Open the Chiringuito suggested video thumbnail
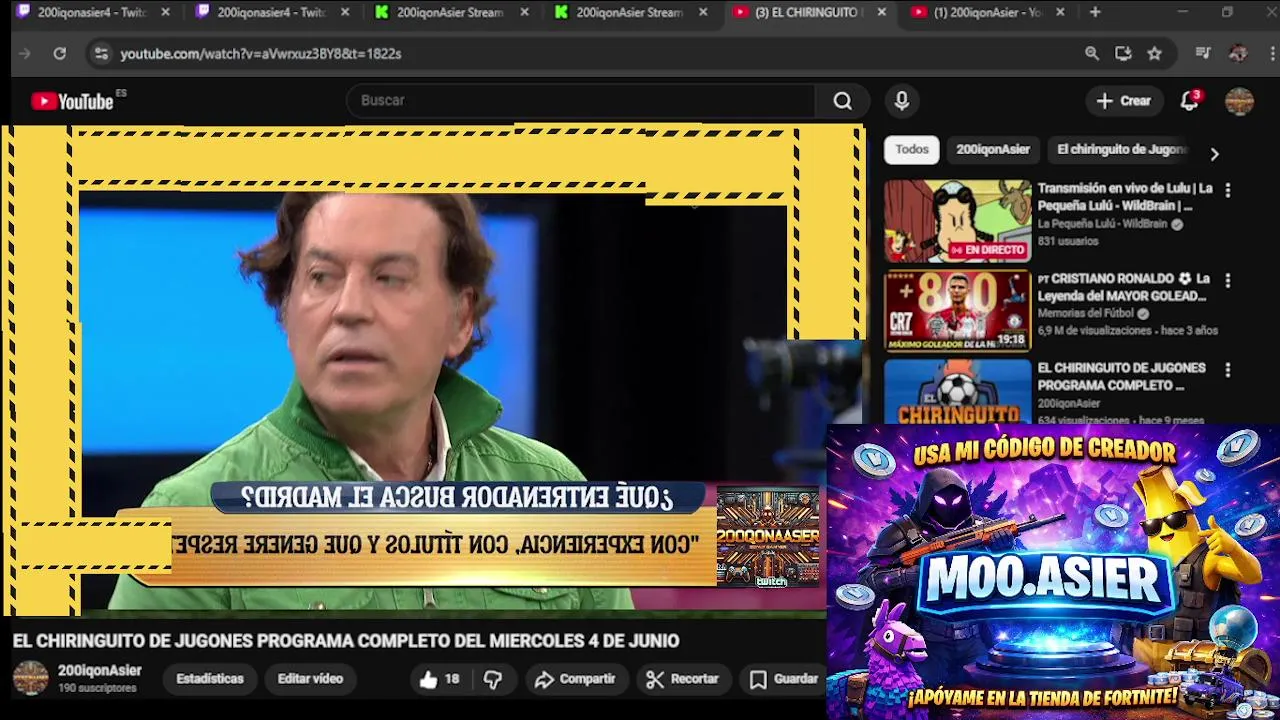 coord(957,391)
